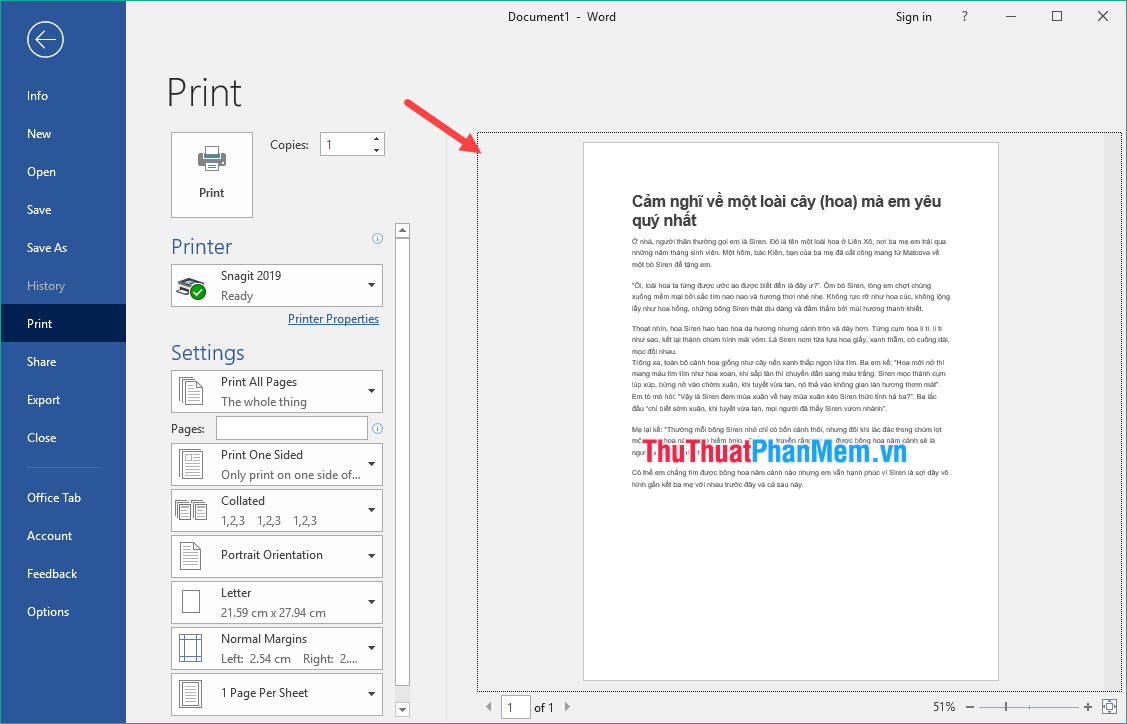Click the printer info icon beside Printer heading
Viewport: 1127px width, 724px height.
[377, 239]
